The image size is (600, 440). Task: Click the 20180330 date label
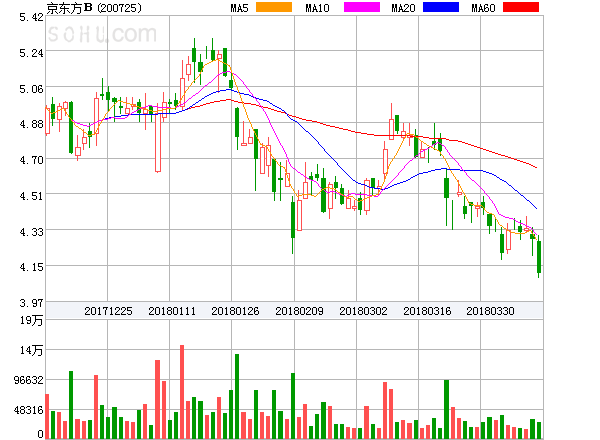coord(490,311)
